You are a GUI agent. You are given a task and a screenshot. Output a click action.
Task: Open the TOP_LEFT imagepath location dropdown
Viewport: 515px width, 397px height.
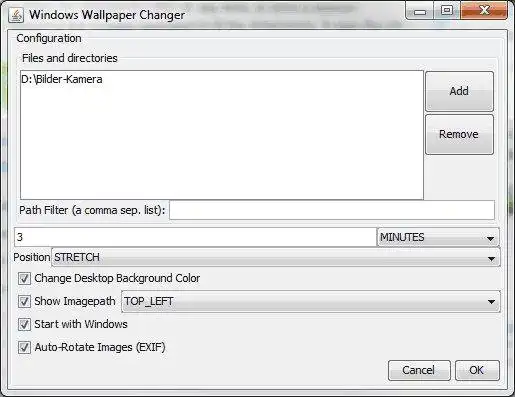pos(311,301)
